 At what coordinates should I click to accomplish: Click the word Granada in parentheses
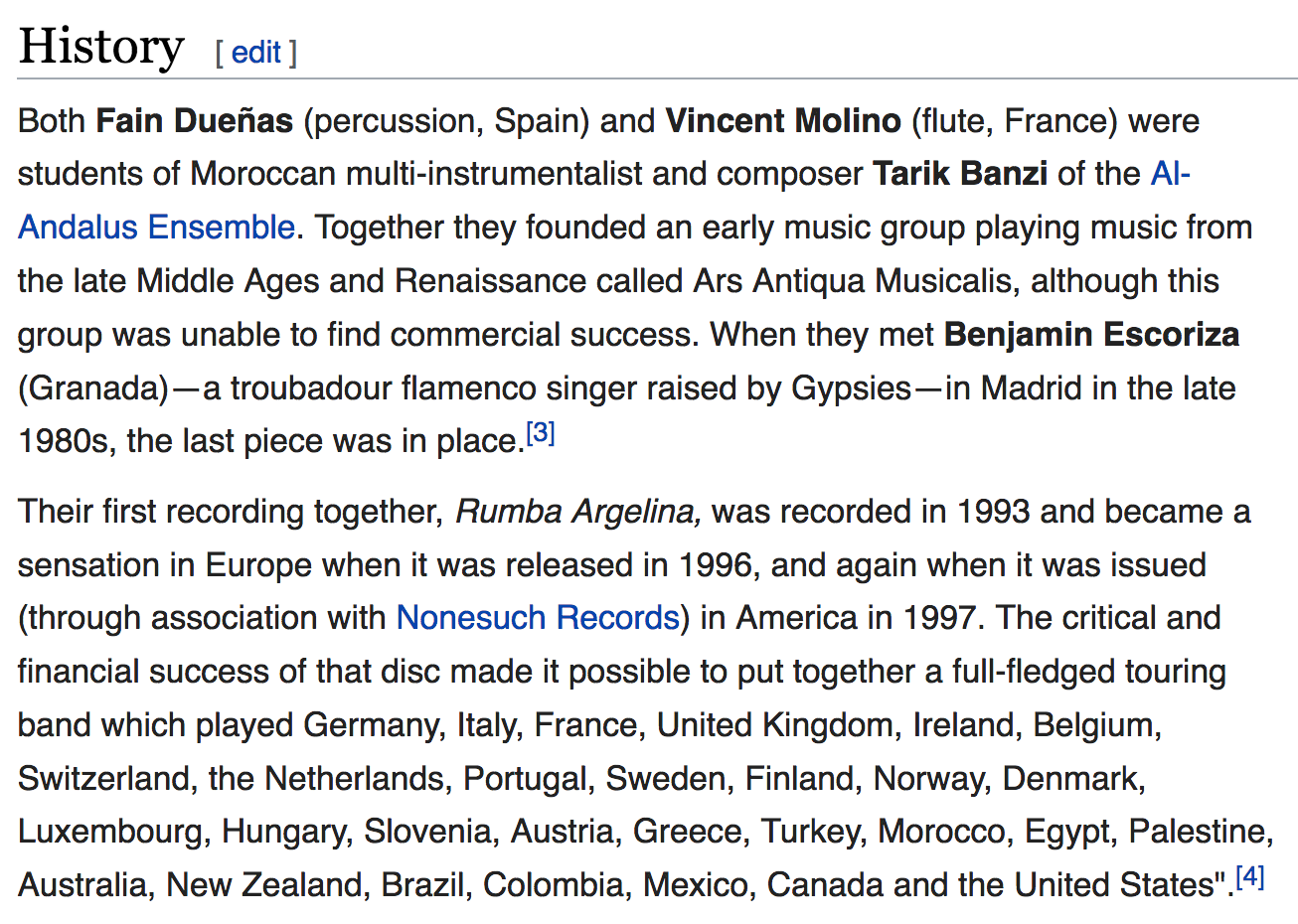tap(99, 388)
